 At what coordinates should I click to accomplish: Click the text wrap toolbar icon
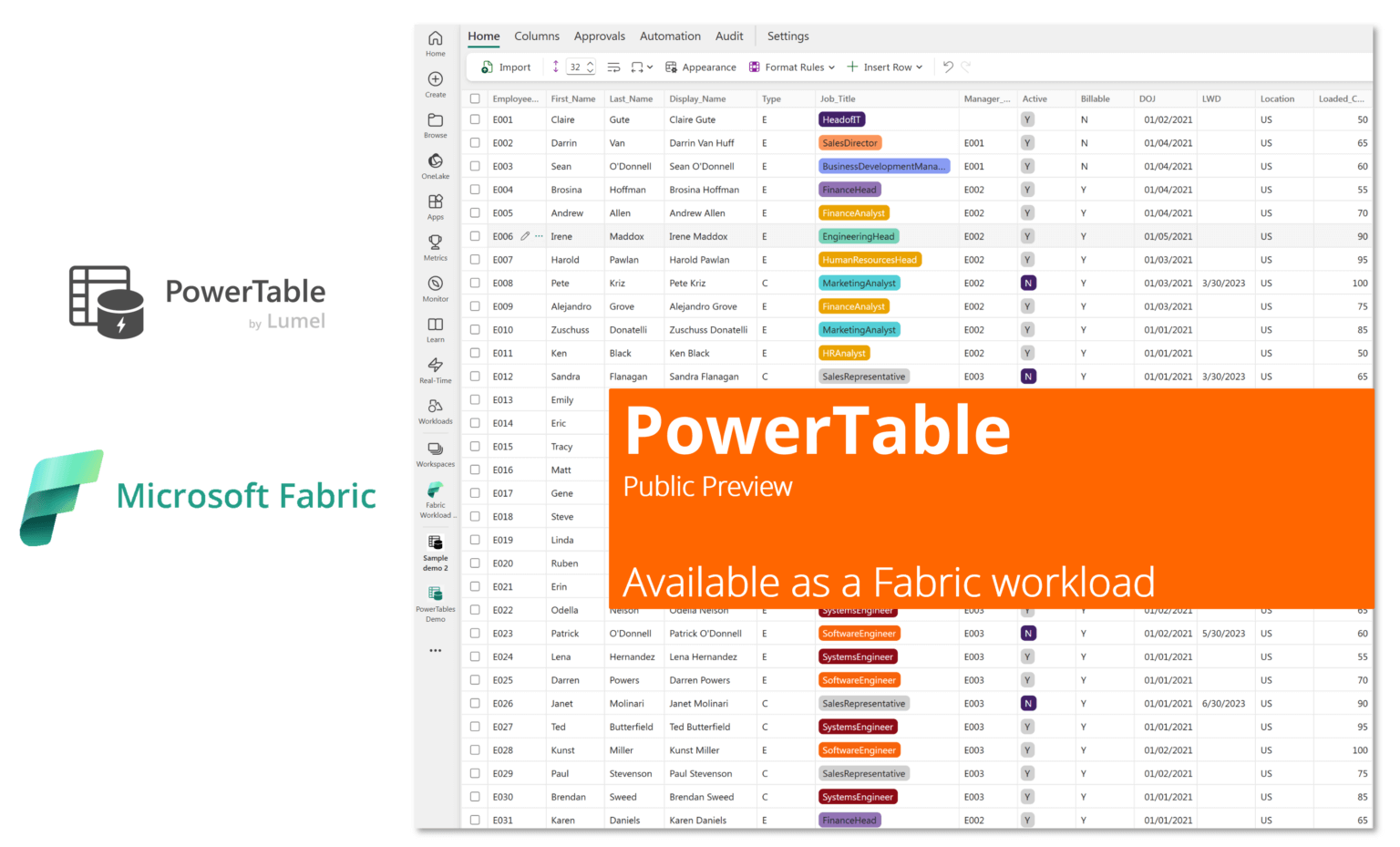click(x=612, y=67)
